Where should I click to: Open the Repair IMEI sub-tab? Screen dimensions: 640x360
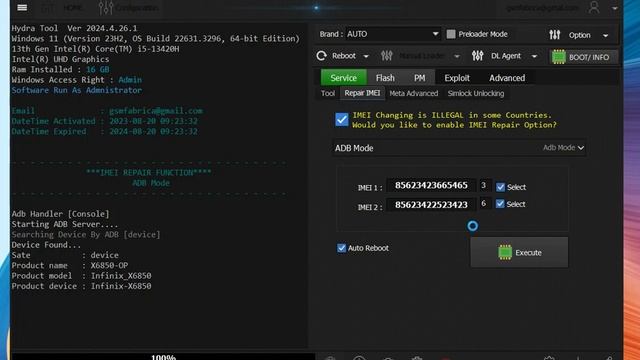362,93
